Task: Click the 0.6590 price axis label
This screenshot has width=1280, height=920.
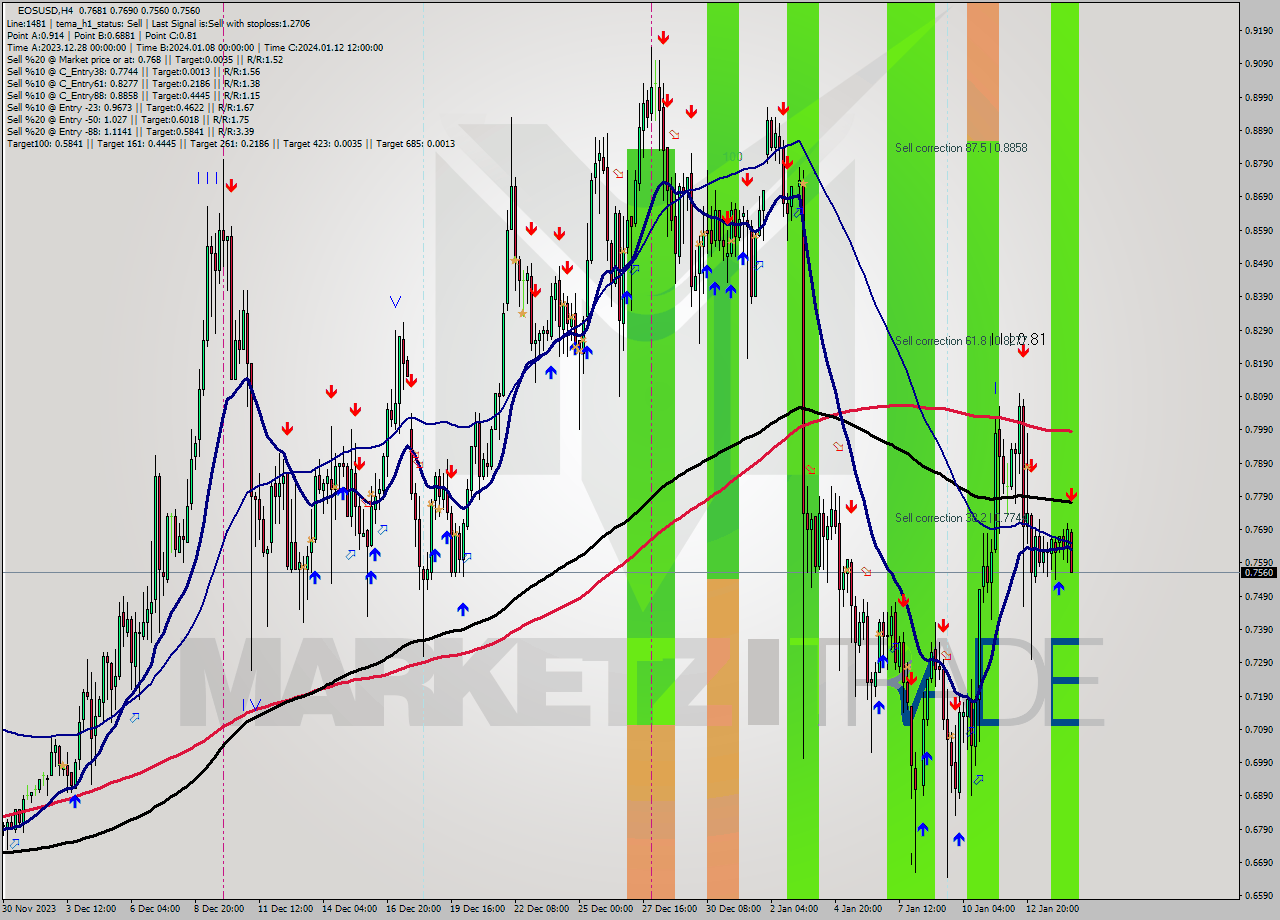Action: [x=1258, y=895]
